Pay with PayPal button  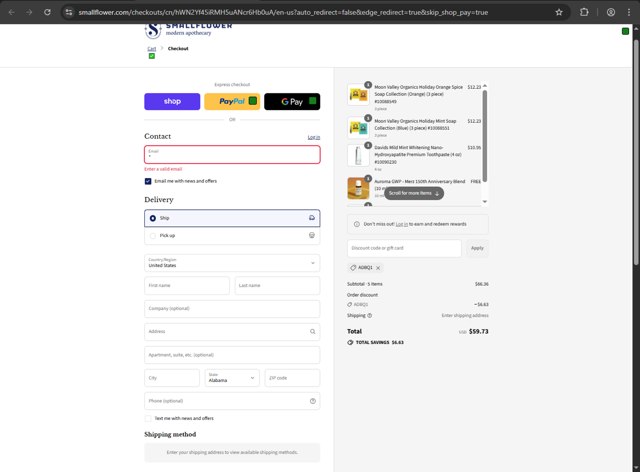[x=232, y=102]
